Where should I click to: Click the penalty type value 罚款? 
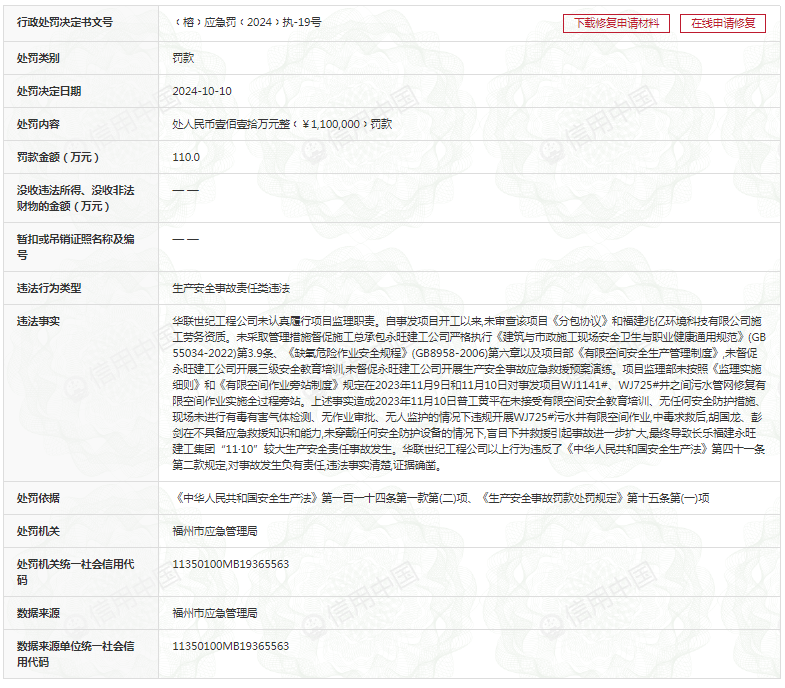(183, 58)
